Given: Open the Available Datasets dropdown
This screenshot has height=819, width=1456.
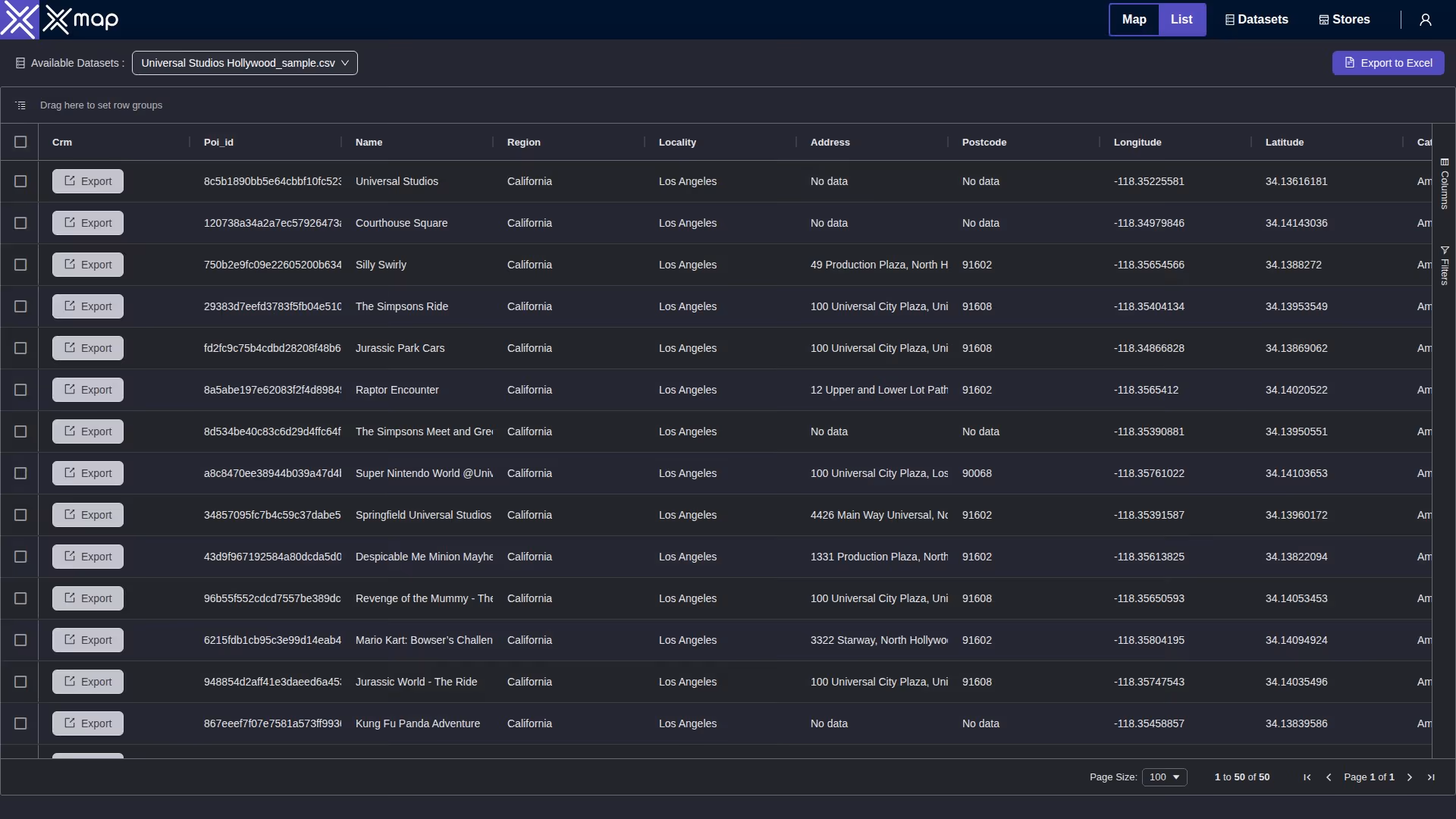Looking at the screenshot, I should coord(245,63).
